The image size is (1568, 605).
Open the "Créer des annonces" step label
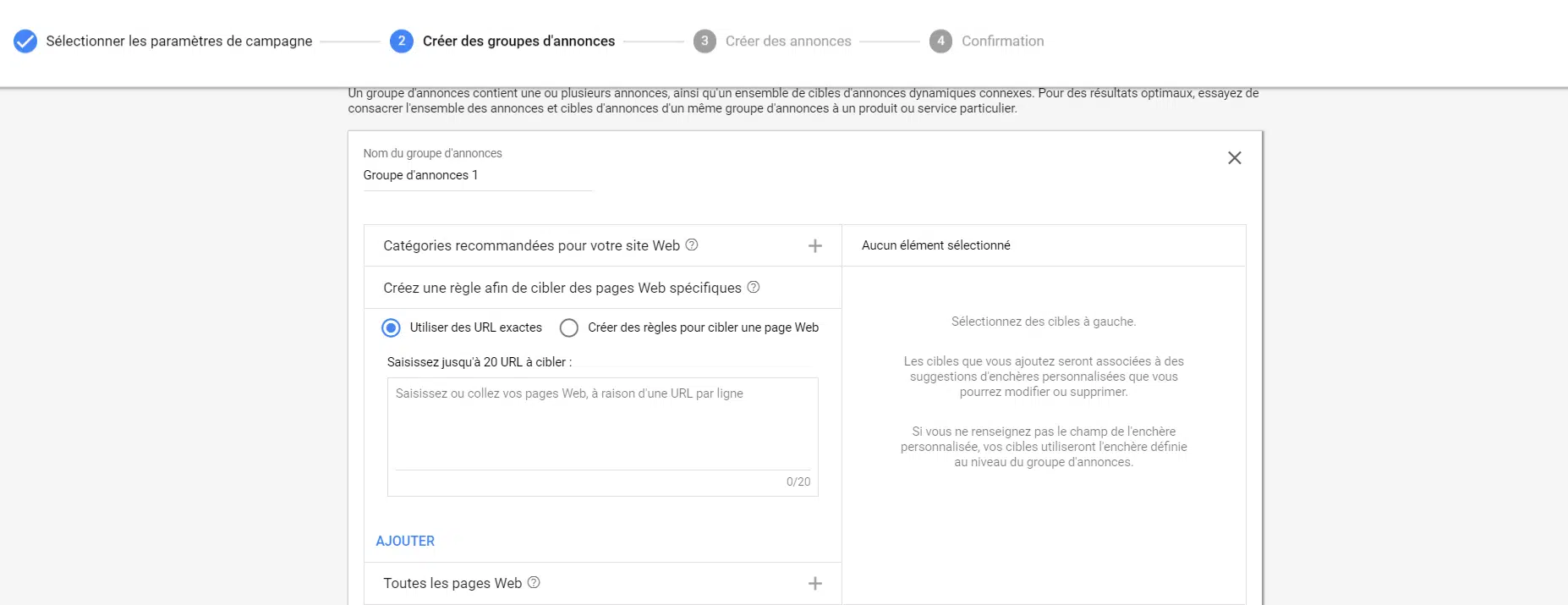click(788, 41)
